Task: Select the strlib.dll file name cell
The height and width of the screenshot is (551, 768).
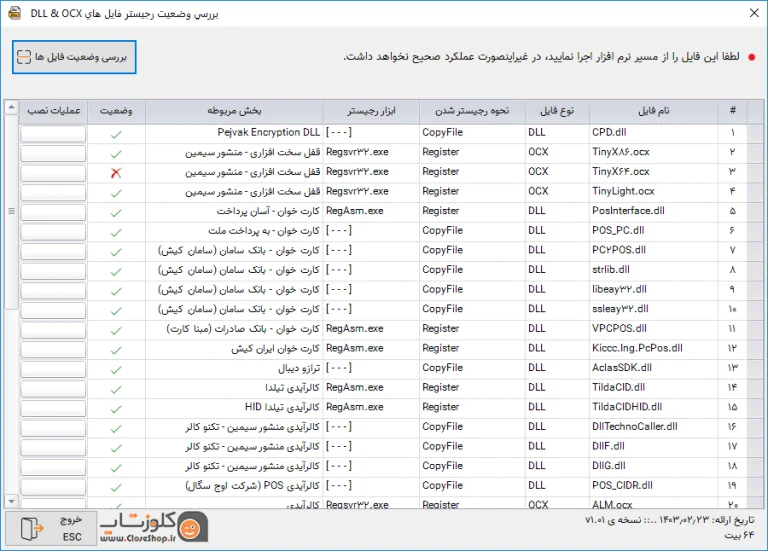Action: 654,270
